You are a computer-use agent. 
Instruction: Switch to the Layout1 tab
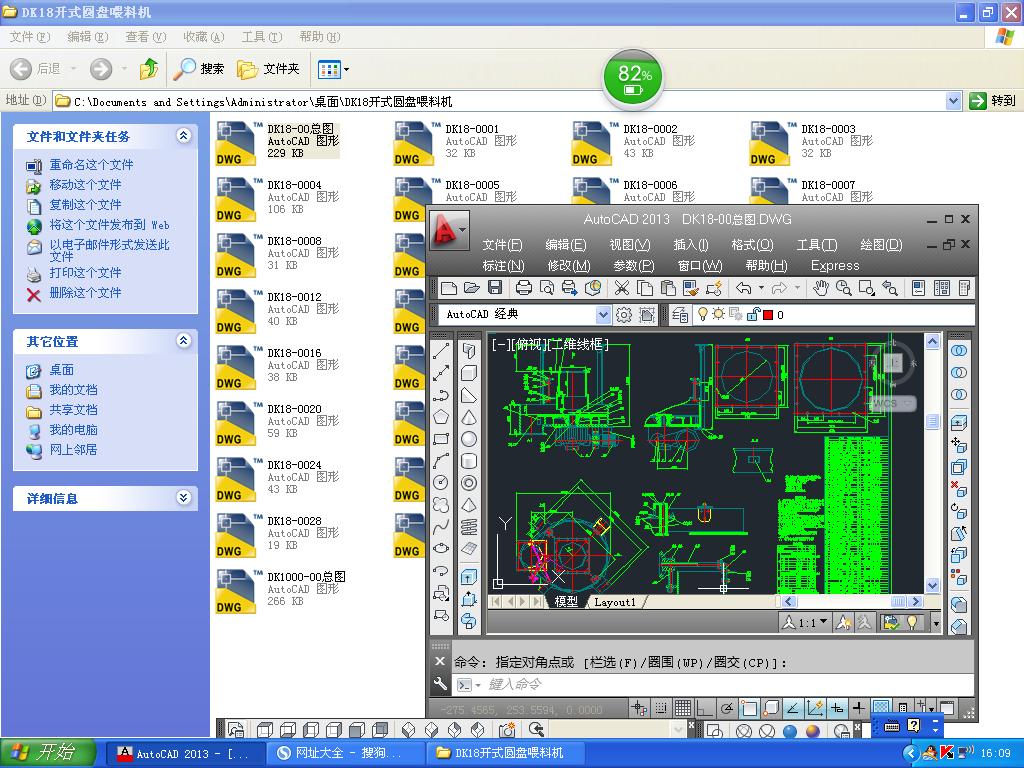click(614, 602)
